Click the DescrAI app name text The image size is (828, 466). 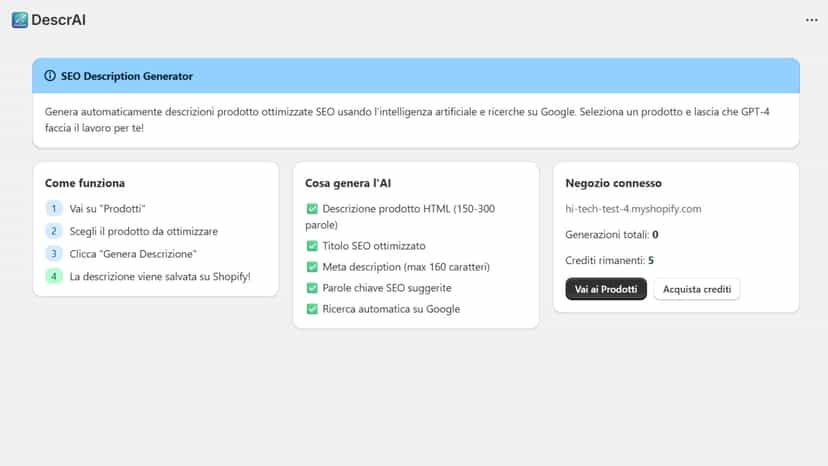58,20
